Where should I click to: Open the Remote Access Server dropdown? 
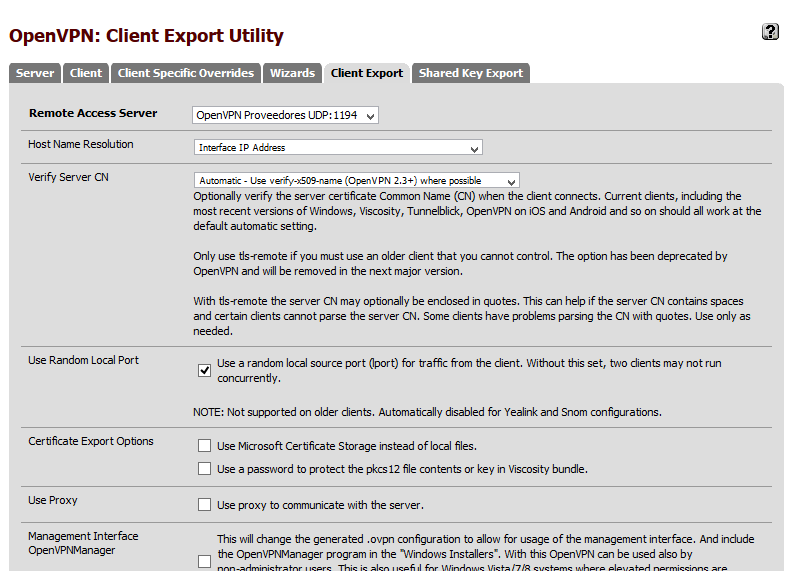point(285,115)
